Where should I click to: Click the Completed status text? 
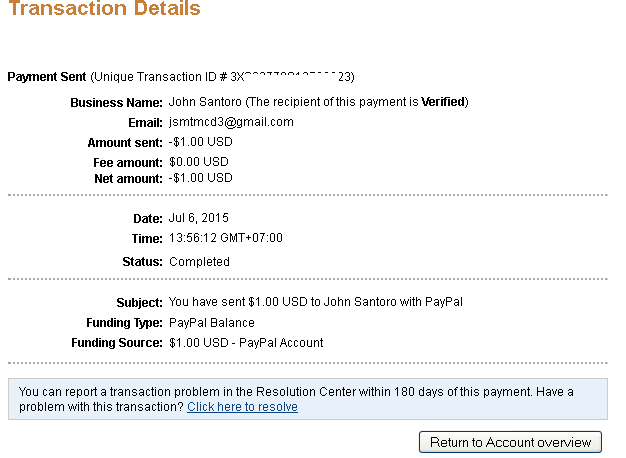pyautogui.click(x=199, y=262)
